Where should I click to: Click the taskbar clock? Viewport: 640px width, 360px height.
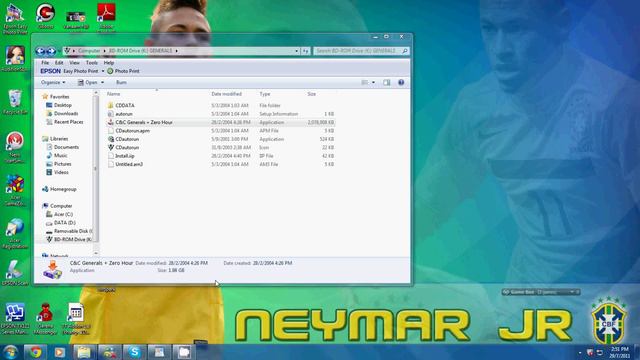620,352
